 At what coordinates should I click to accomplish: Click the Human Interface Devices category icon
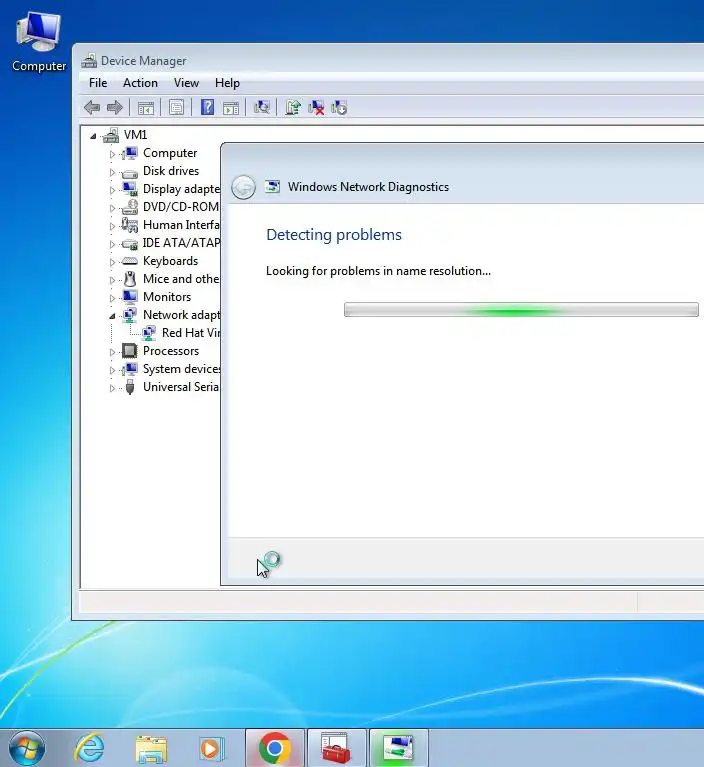(x=130, y=225)
